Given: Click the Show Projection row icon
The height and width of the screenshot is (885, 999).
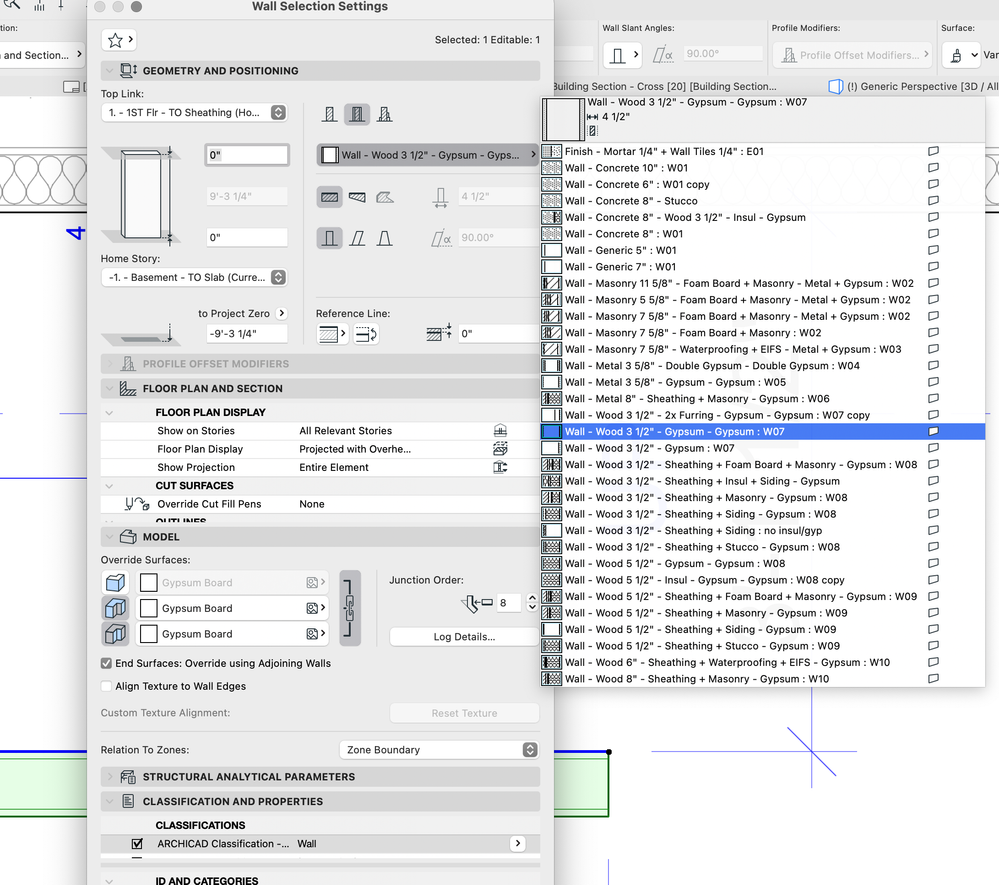Looking at the screenshot, I should (500, 467).
